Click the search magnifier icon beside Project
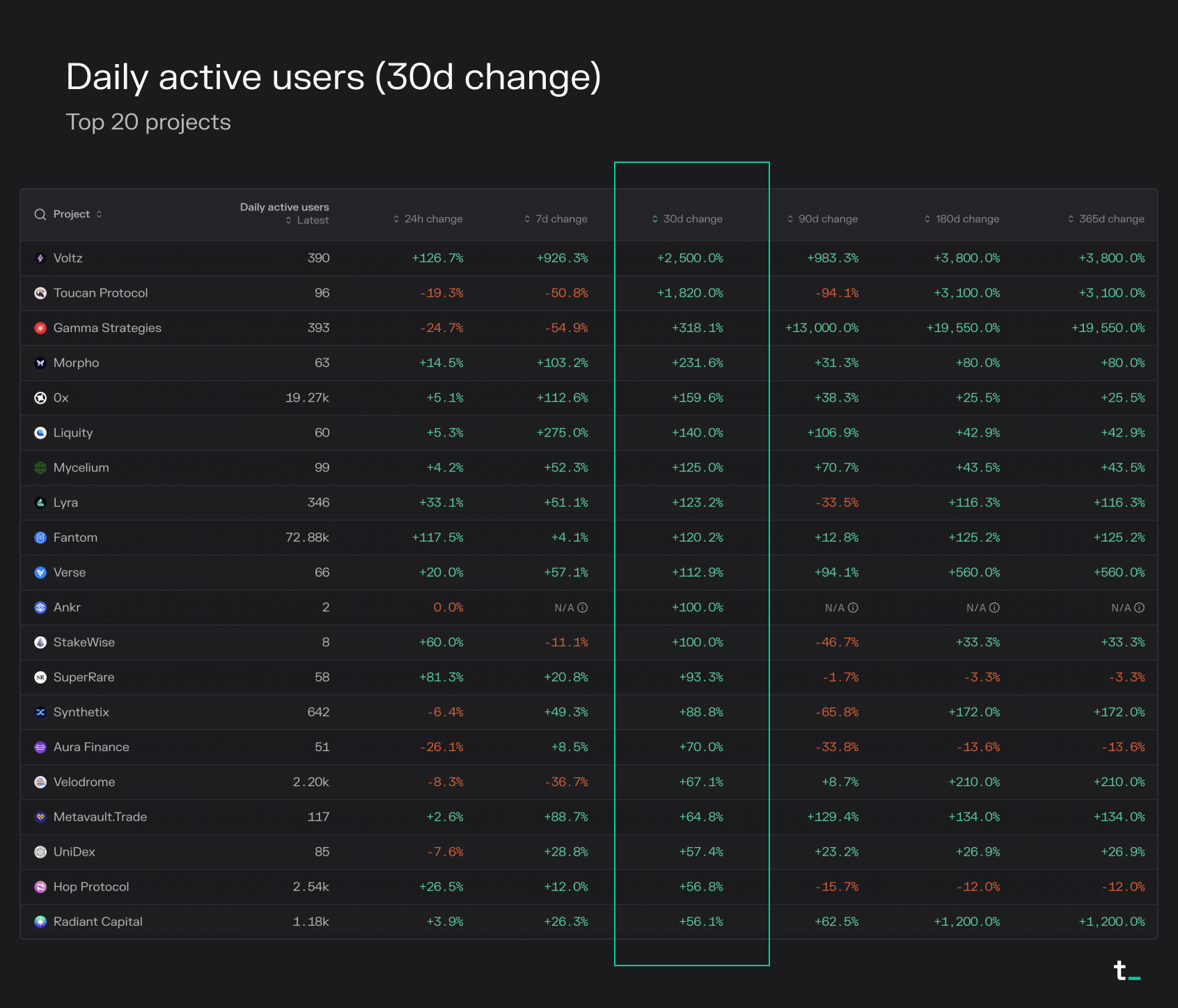 (40, 214)
